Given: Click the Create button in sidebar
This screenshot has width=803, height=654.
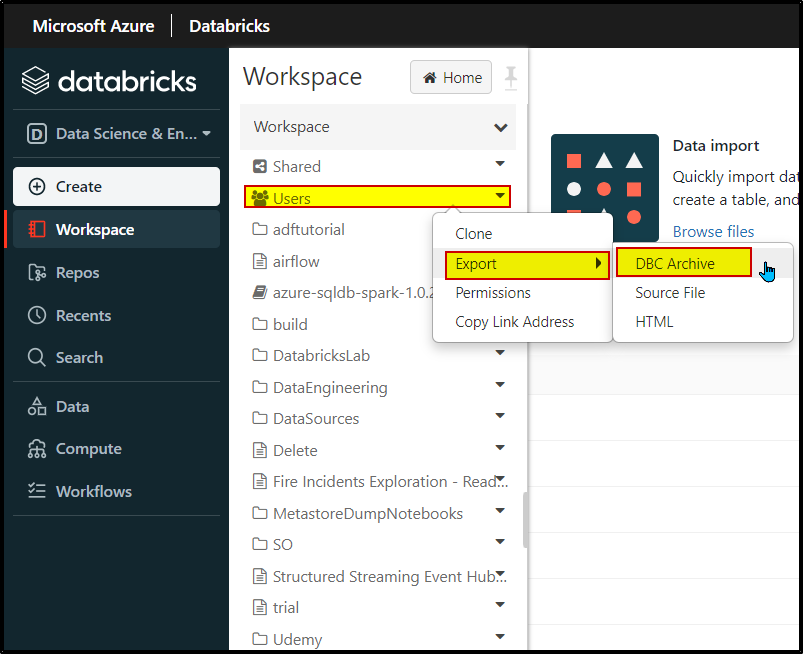Looking at the screenshot, I should (x=116, y=186).
